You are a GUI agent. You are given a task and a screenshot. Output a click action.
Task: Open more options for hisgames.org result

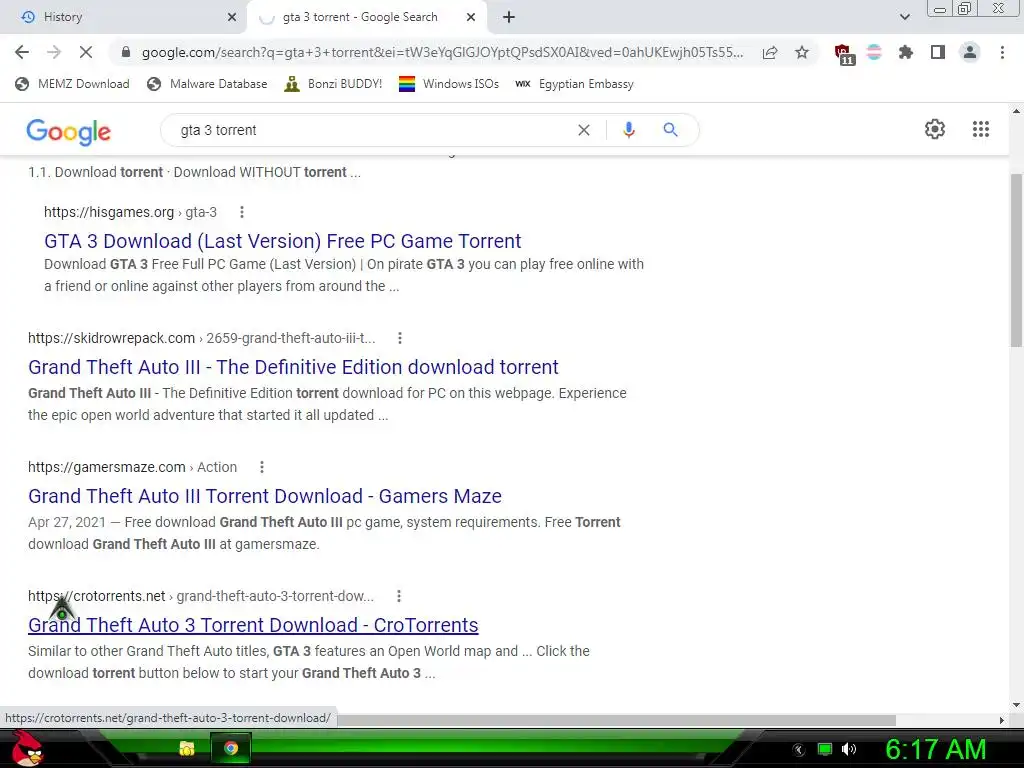[x=242, y=212]
